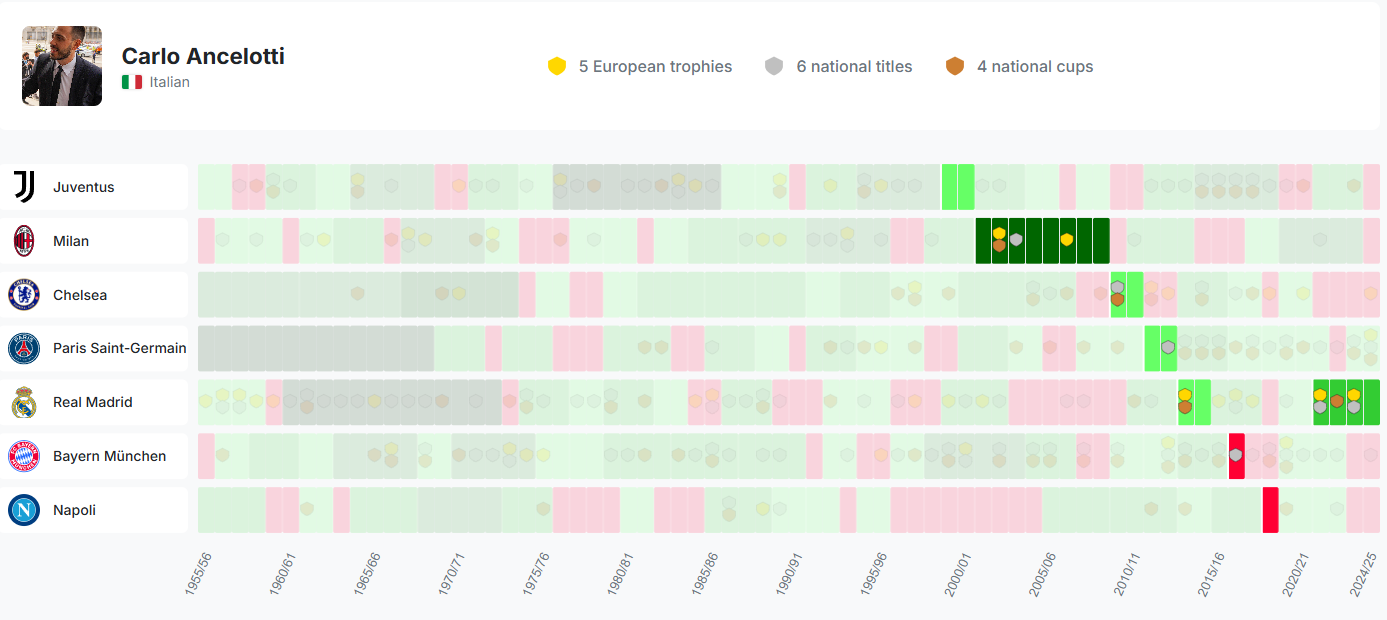This screenshot has width=1387, height=620.
Task: Click Carlo Ancelotti's profile photo
Action: pyautogui.click(x=62, y=66)
